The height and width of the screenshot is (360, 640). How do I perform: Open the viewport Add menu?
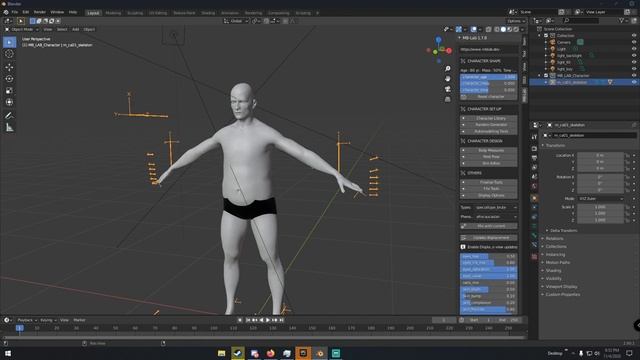pos(76,29)
